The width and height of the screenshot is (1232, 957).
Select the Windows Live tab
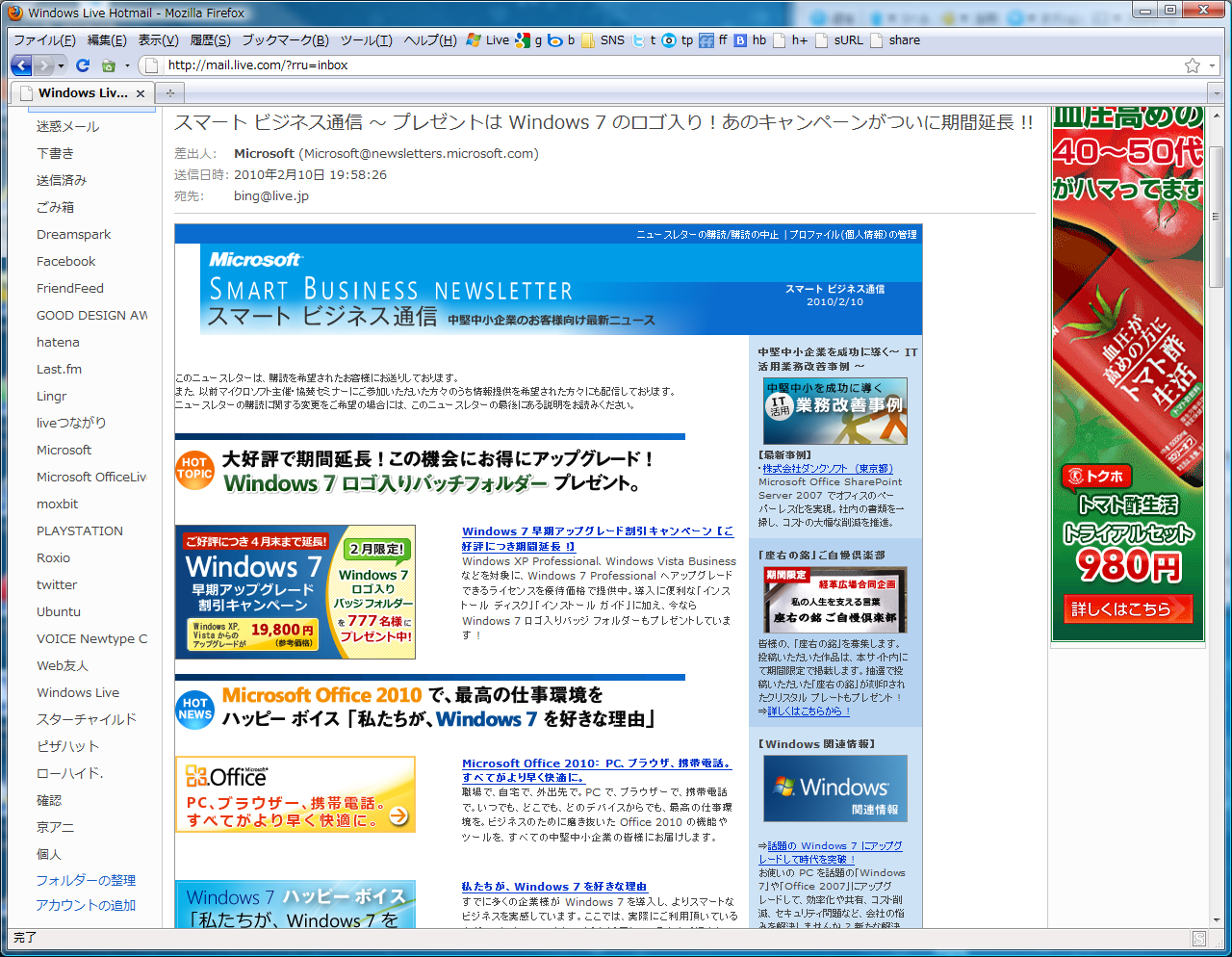tap(82, 92)
